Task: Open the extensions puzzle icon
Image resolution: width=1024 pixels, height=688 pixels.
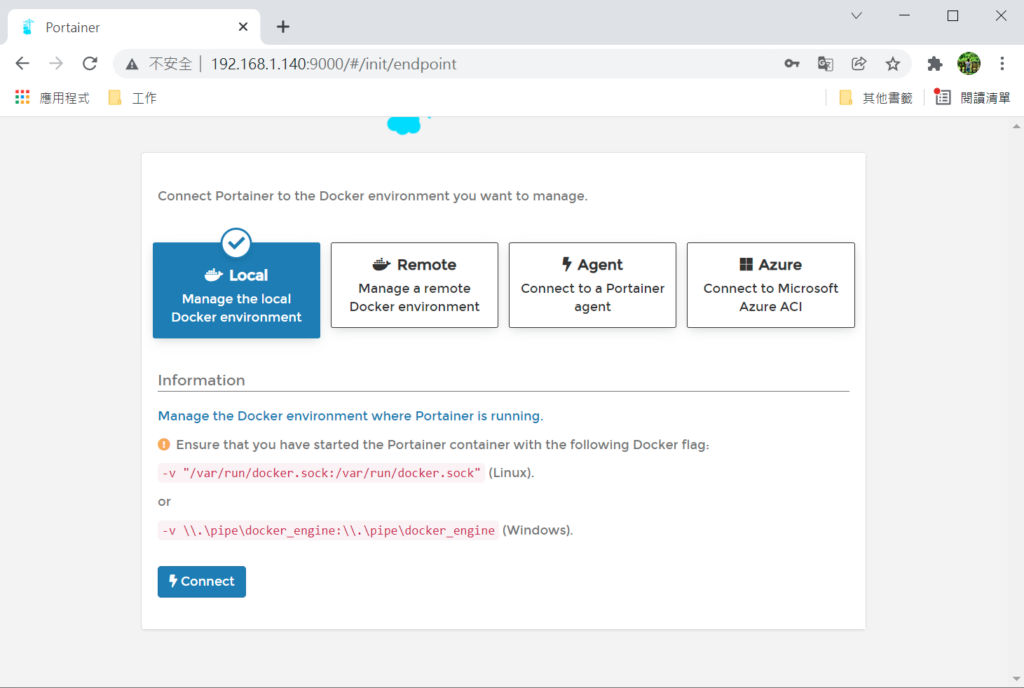Action: coord(935,64)
